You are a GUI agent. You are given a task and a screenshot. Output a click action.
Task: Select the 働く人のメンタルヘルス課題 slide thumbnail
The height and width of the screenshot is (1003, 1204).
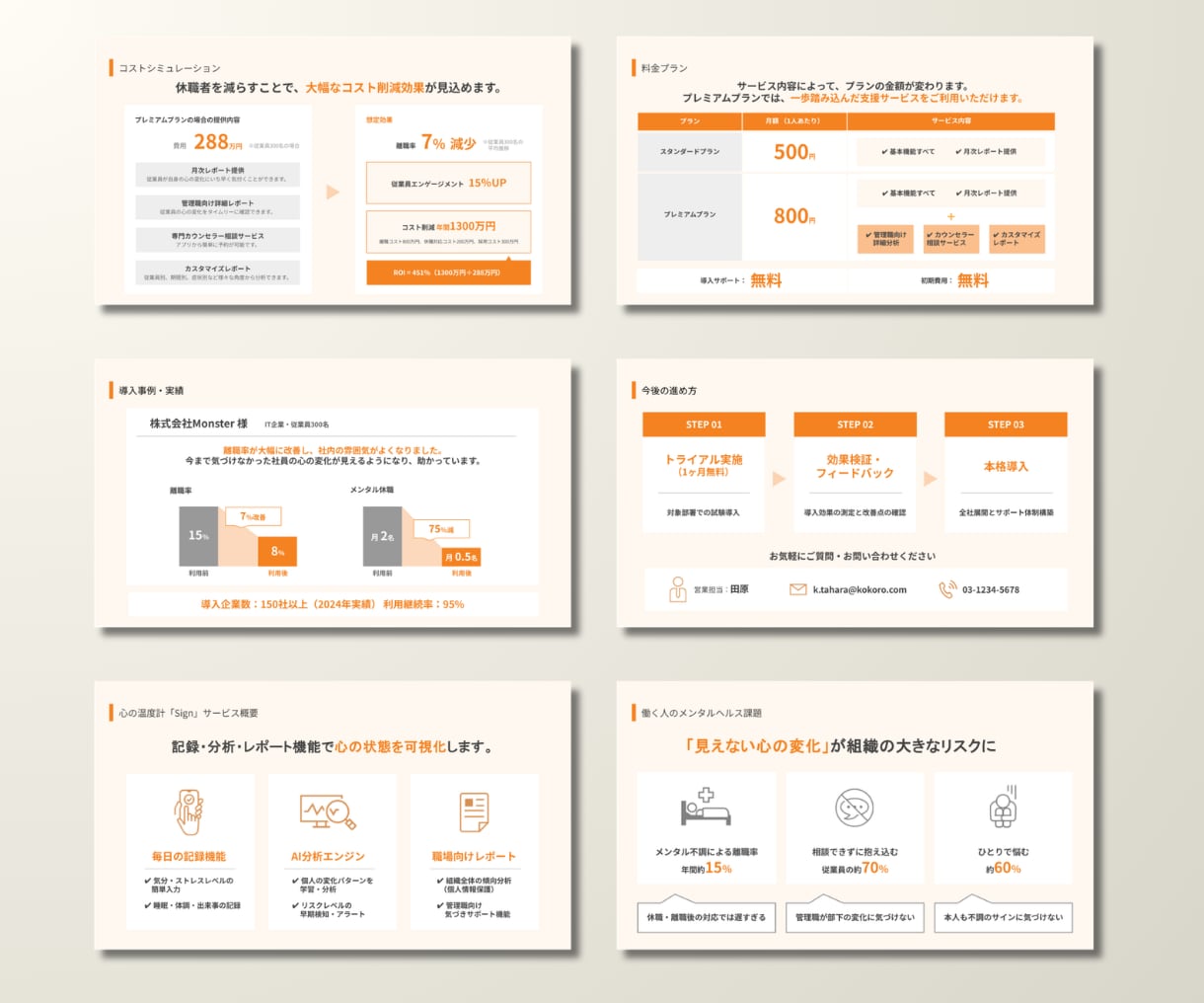point(855,815)
